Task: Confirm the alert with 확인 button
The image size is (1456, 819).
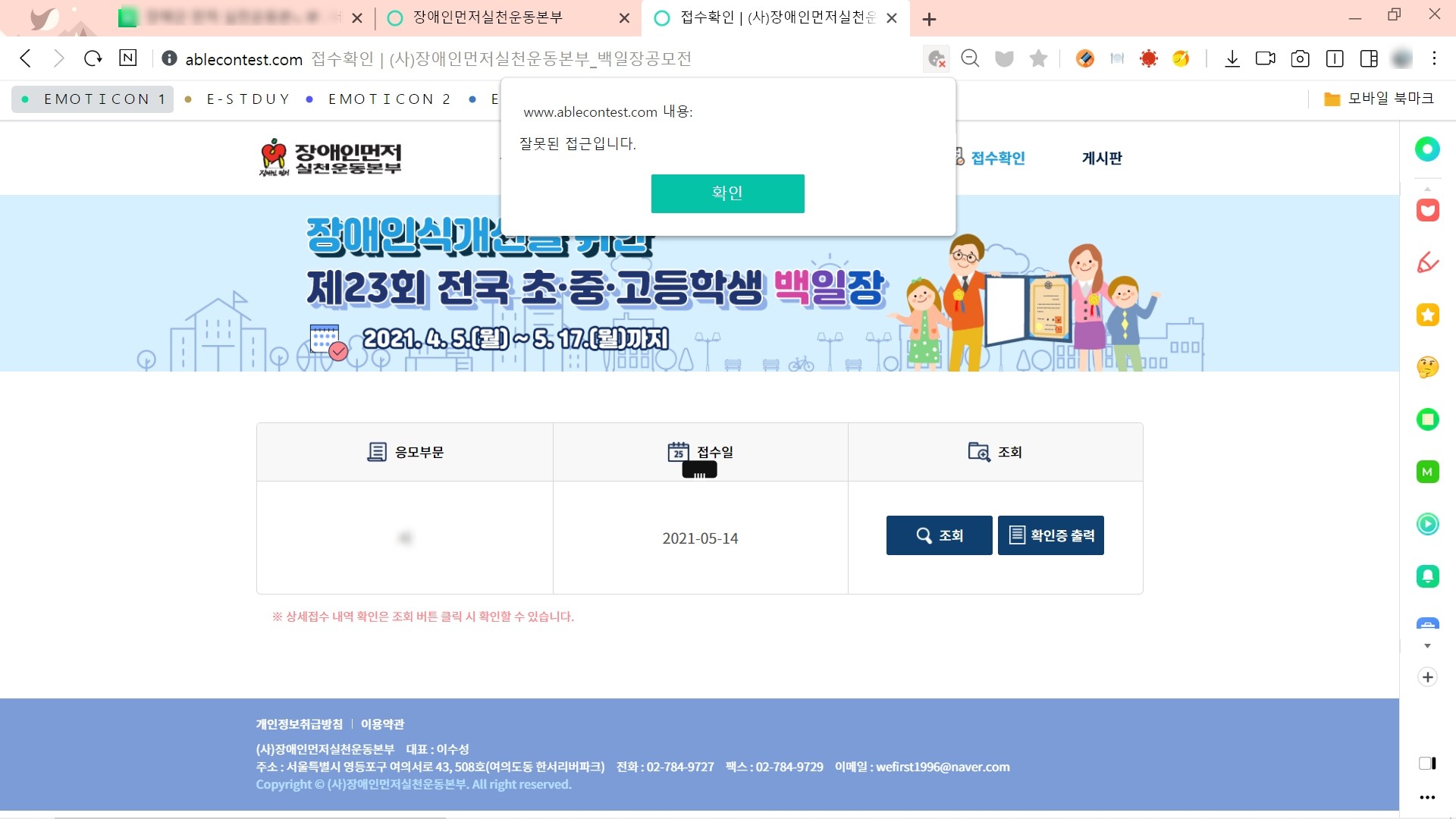Action: 727,193
